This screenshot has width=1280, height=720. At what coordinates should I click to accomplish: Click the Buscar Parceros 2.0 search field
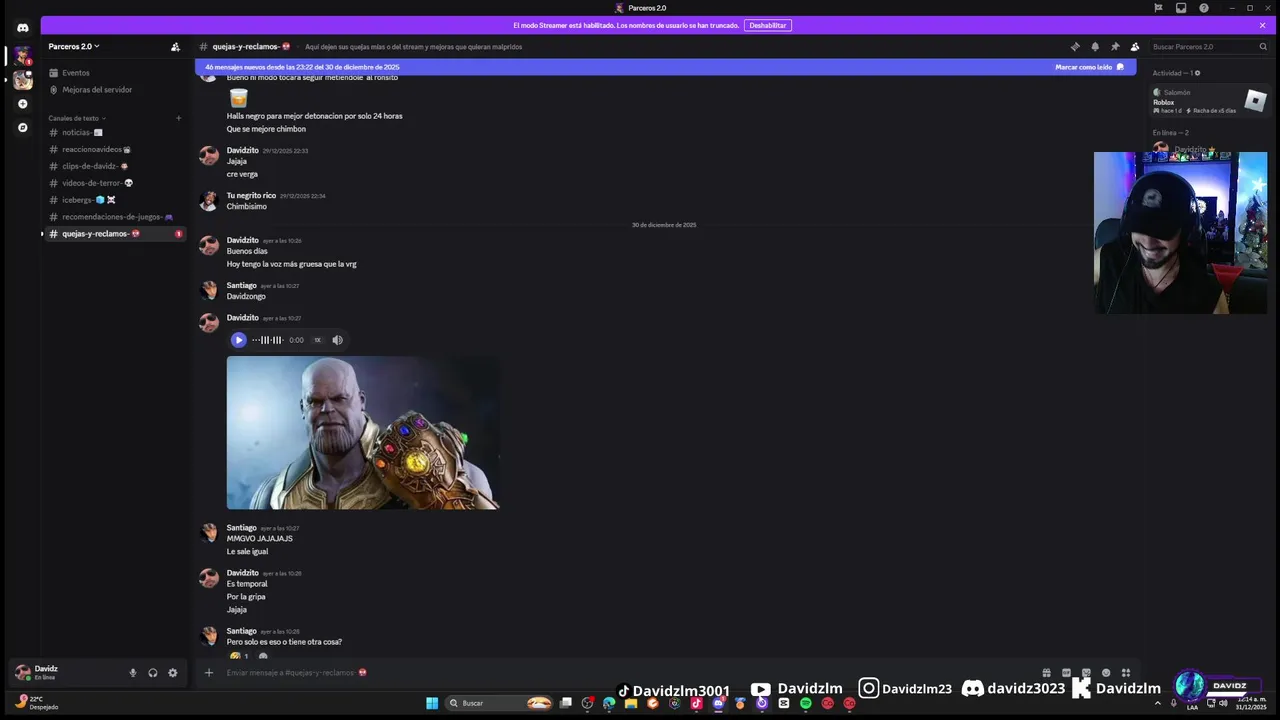tap(1210, 47)
